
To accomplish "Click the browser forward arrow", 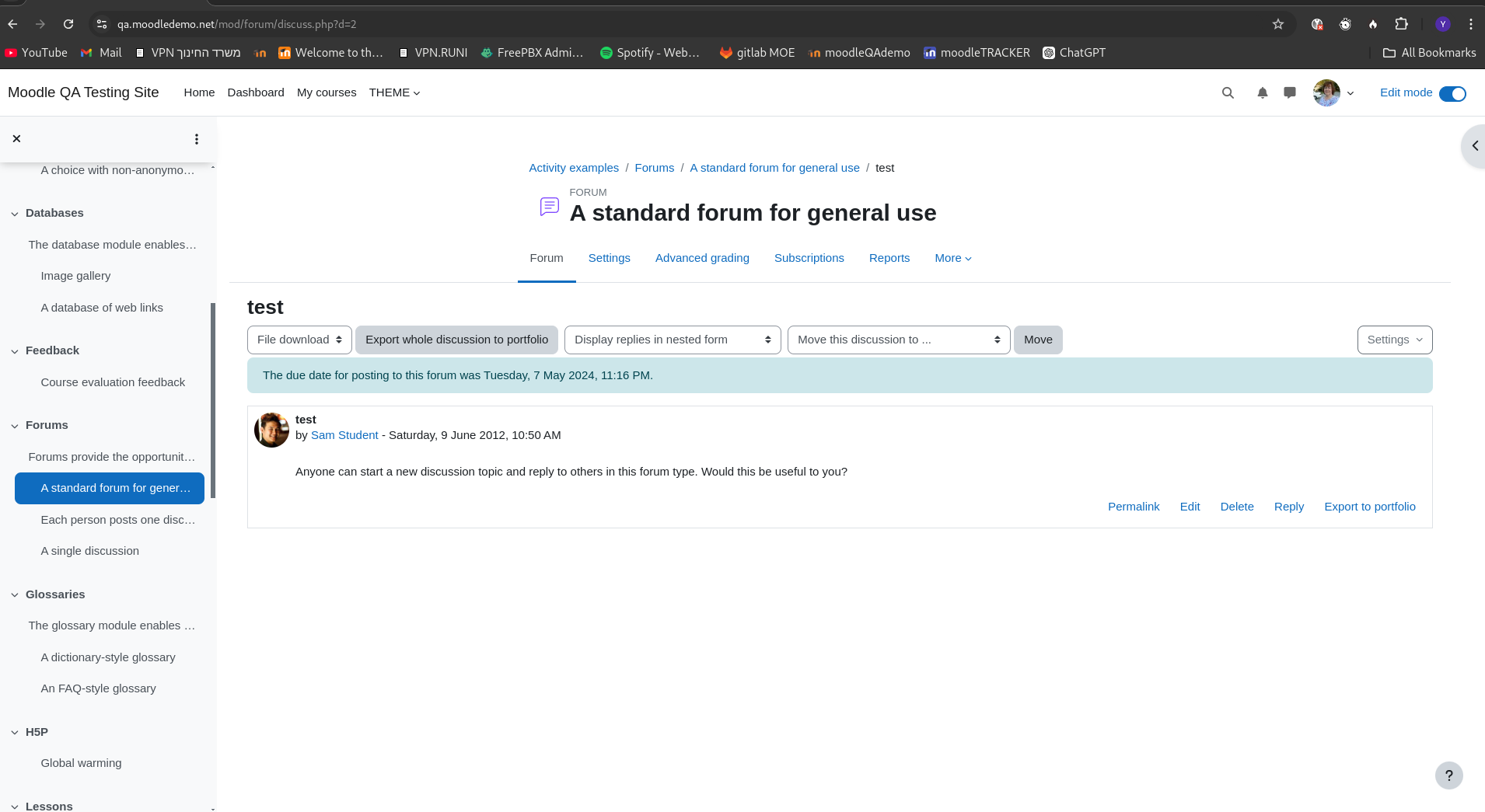I will pyautogui.click(x=40, y=24).
